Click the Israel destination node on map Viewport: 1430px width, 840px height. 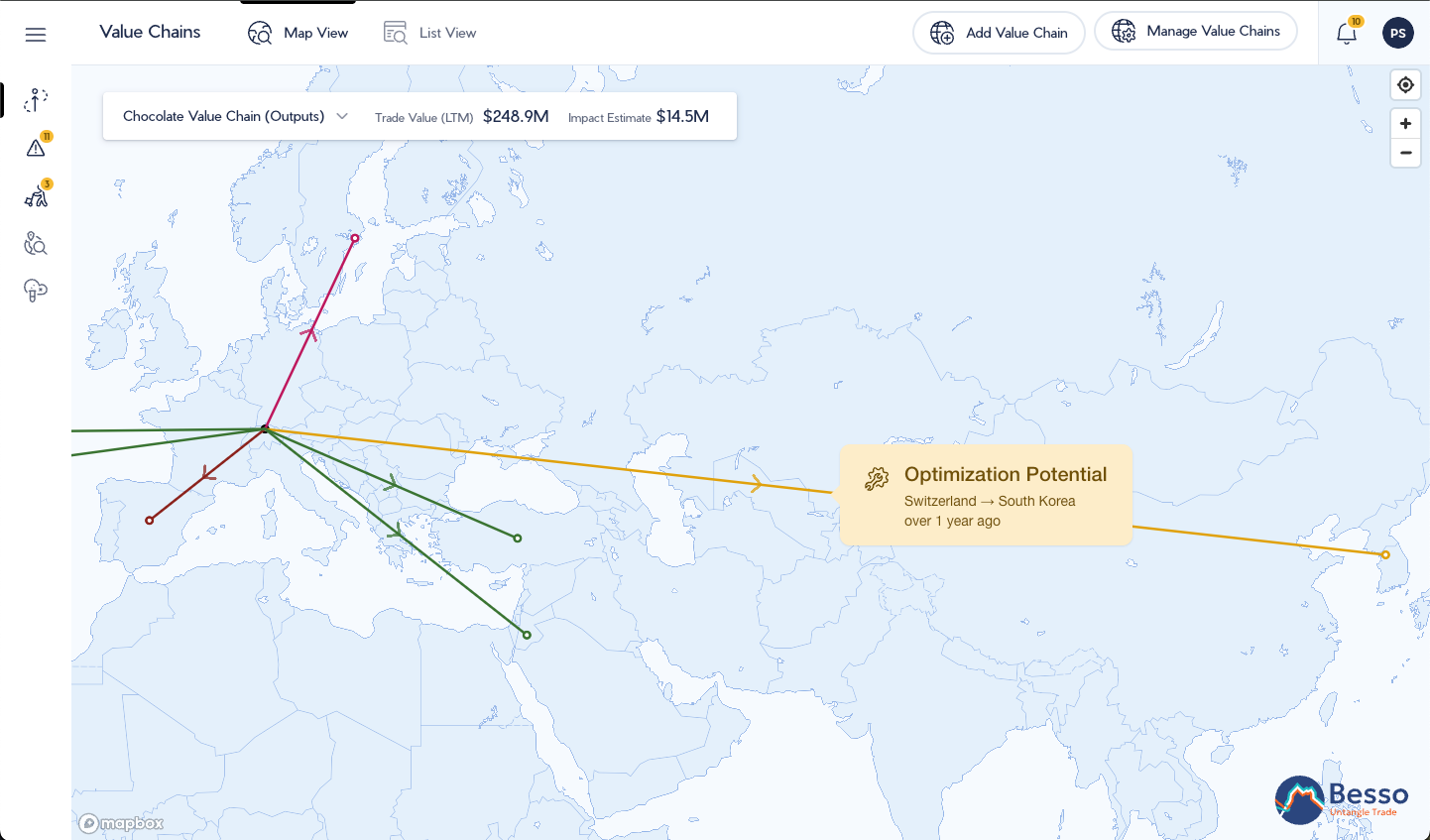(527, 635)
